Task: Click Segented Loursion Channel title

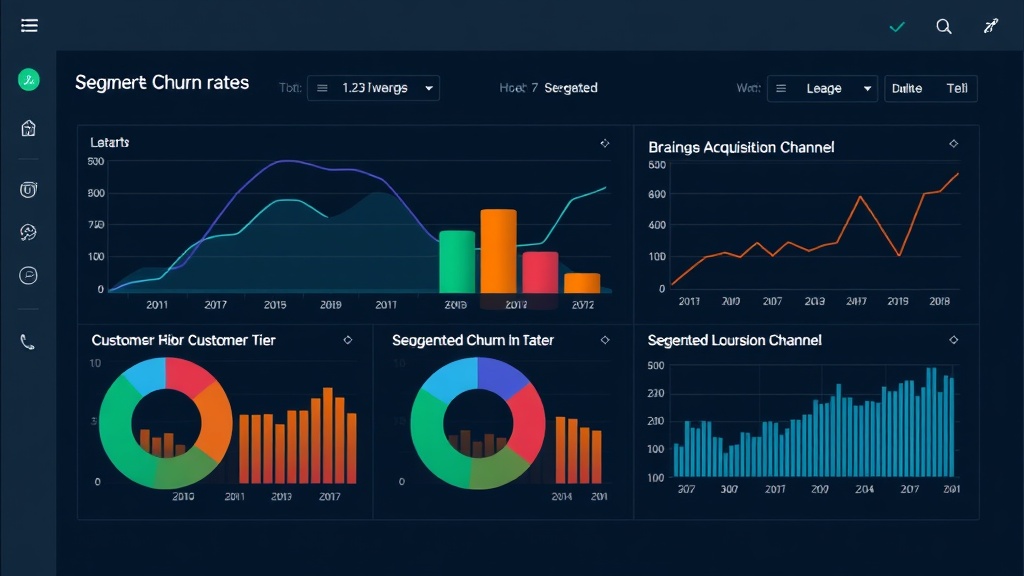Action: coord(735,340)
